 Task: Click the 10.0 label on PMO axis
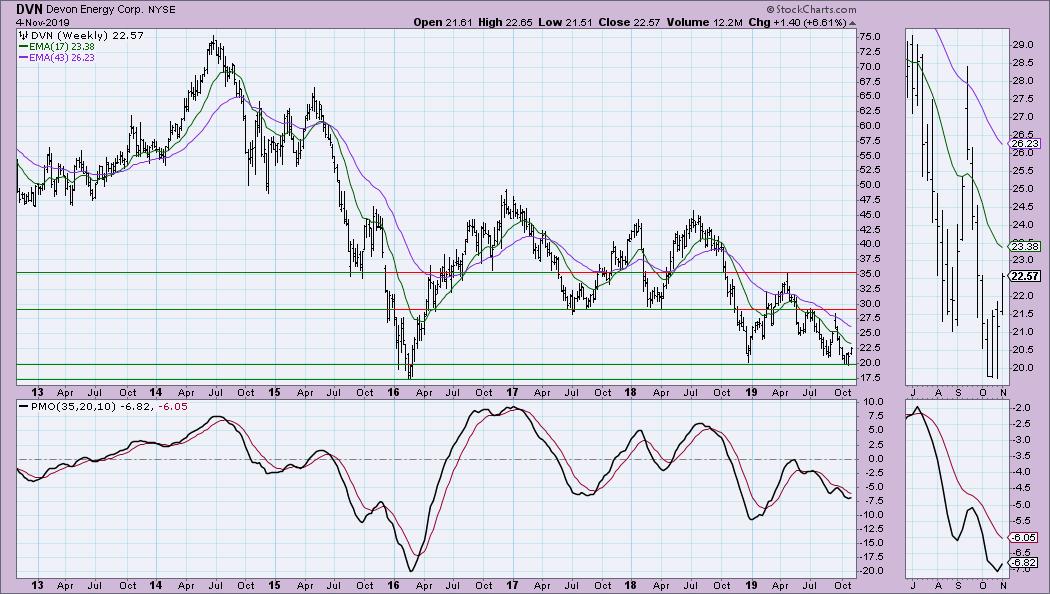pos(872,402)
